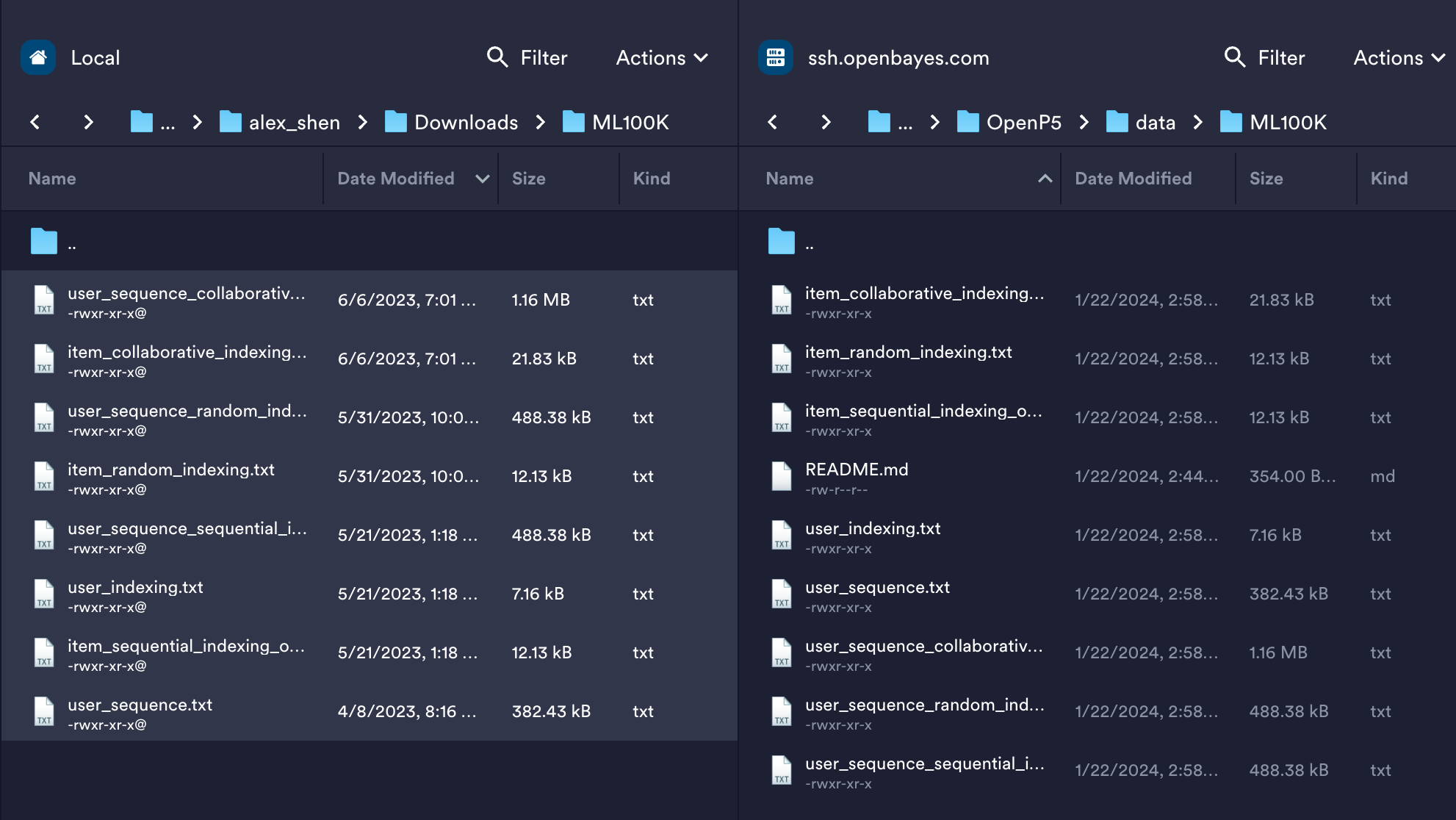Screen dimensions: 1456x820
Task: Sort the remote pane by Kind column
Action: (1388, 179)
